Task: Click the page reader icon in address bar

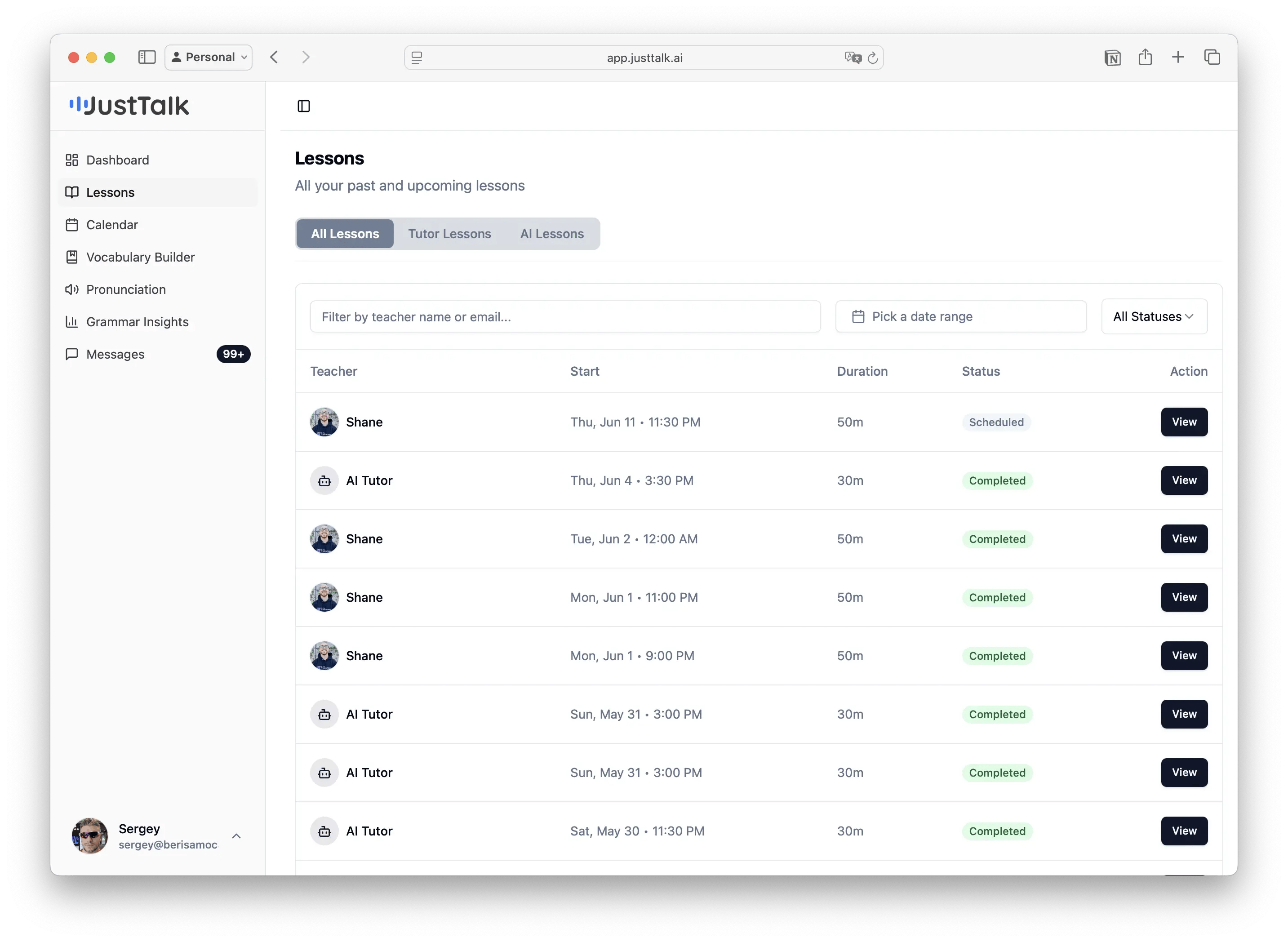Action: click(x=417, y=58)
